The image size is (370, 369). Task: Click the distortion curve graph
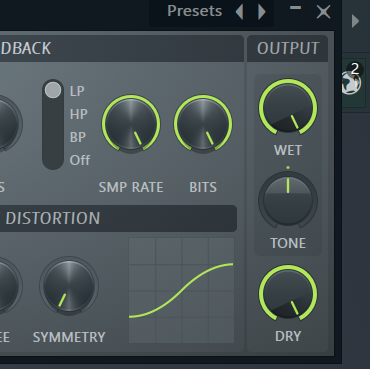tap(181, 290)
